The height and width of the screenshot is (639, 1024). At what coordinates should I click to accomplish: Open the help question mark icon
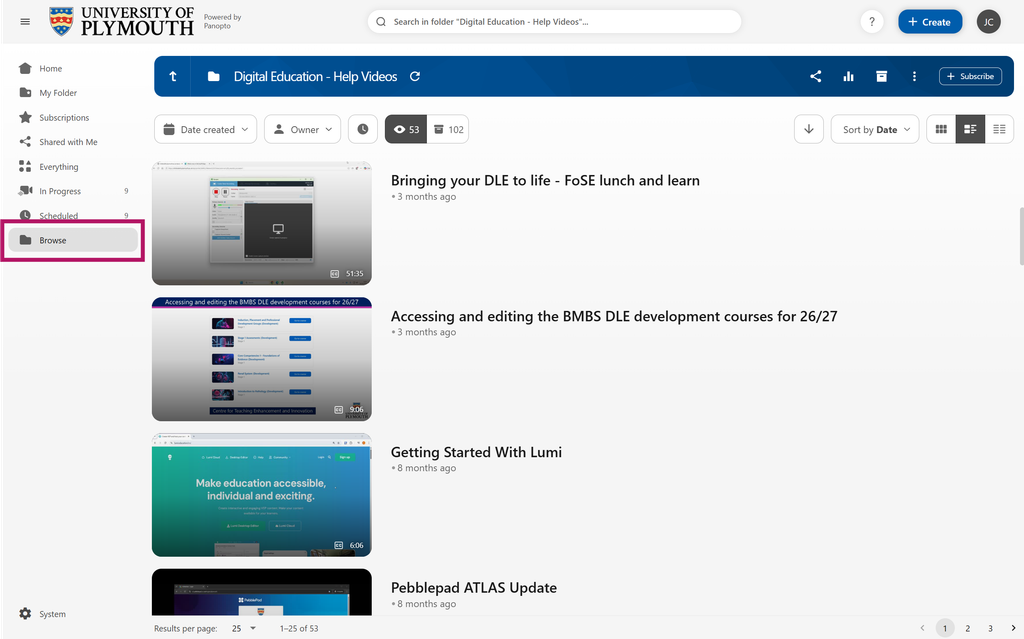click(x=871, y=22)
